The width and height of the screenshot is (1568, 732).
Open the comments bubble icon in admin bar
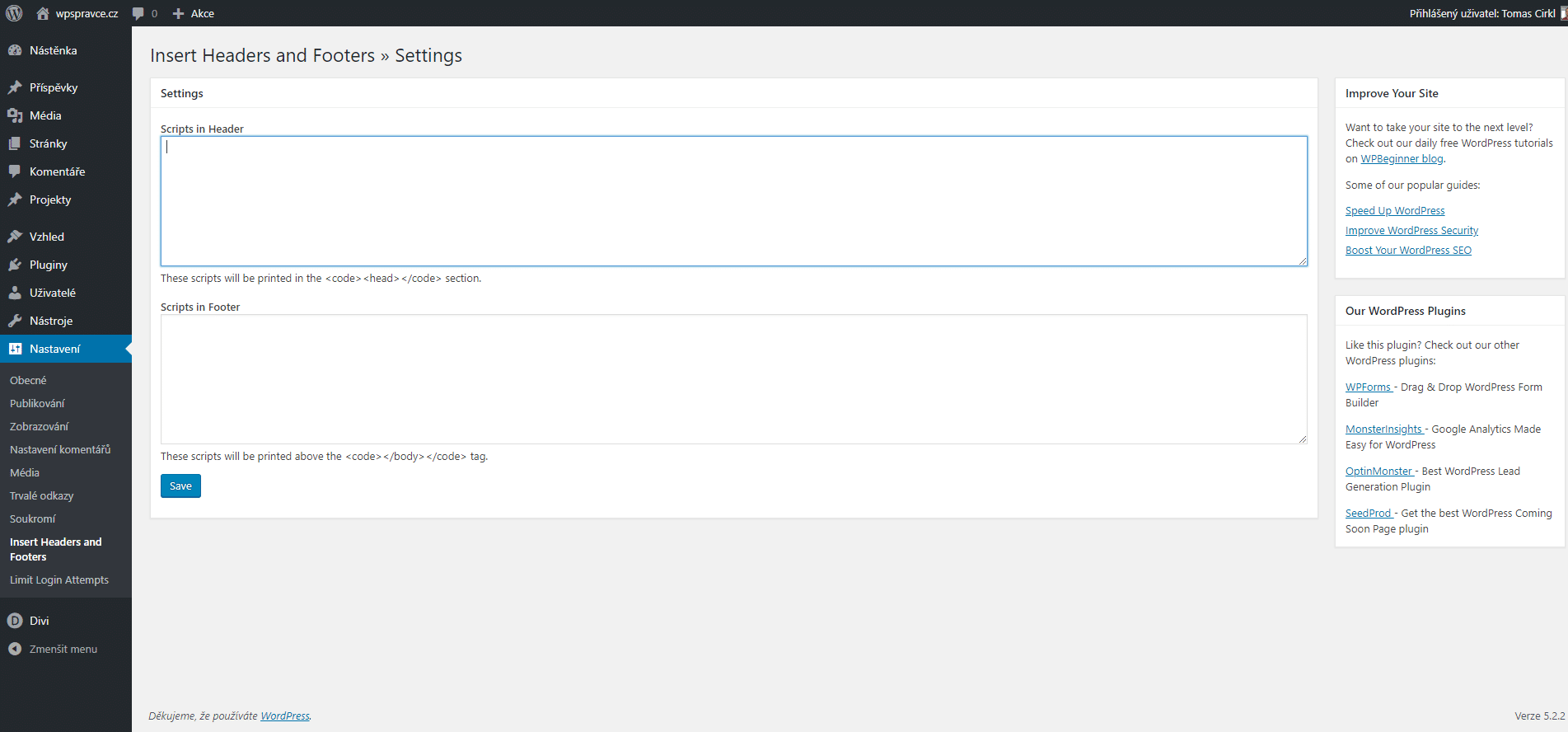tap(138, 14)
